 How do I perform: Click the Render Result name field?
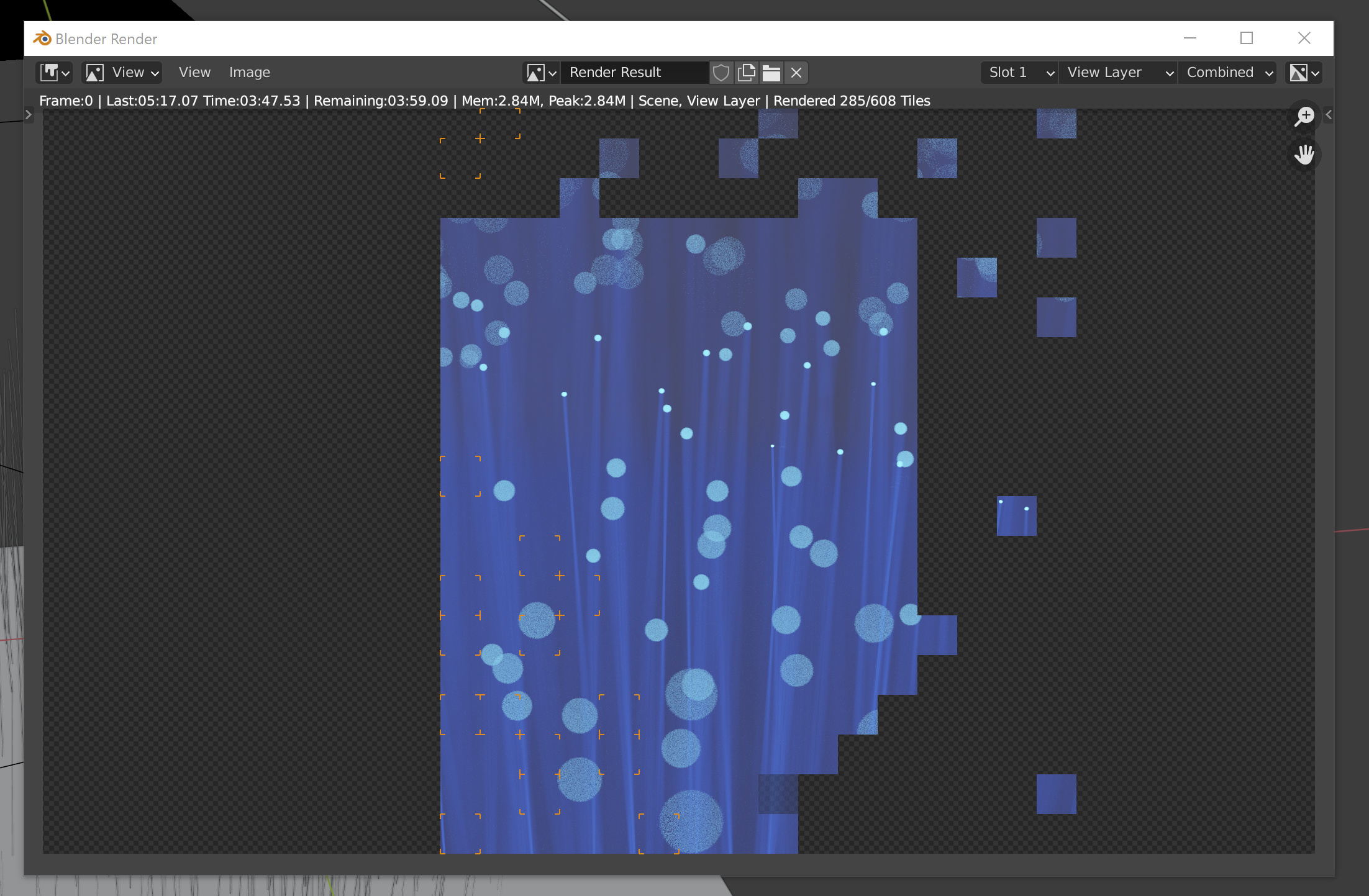pyautogui.click(x=634, y=72)
